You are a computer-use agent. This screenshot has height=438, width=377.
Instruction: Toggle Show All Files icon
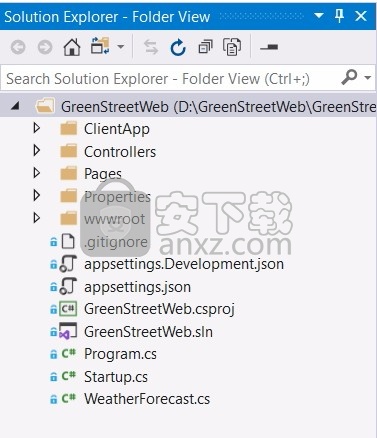pyautogui.click(x=232, y=47)
